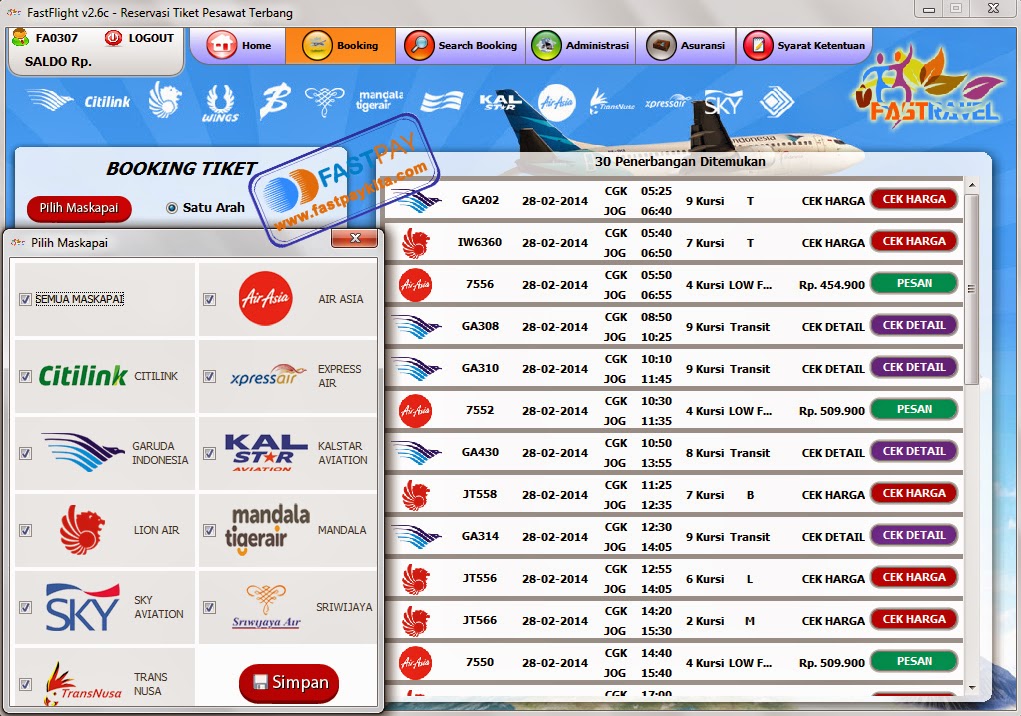Click the AirAsia logo in the top banner
1021x716 pixels.
[x=557, y=102]
